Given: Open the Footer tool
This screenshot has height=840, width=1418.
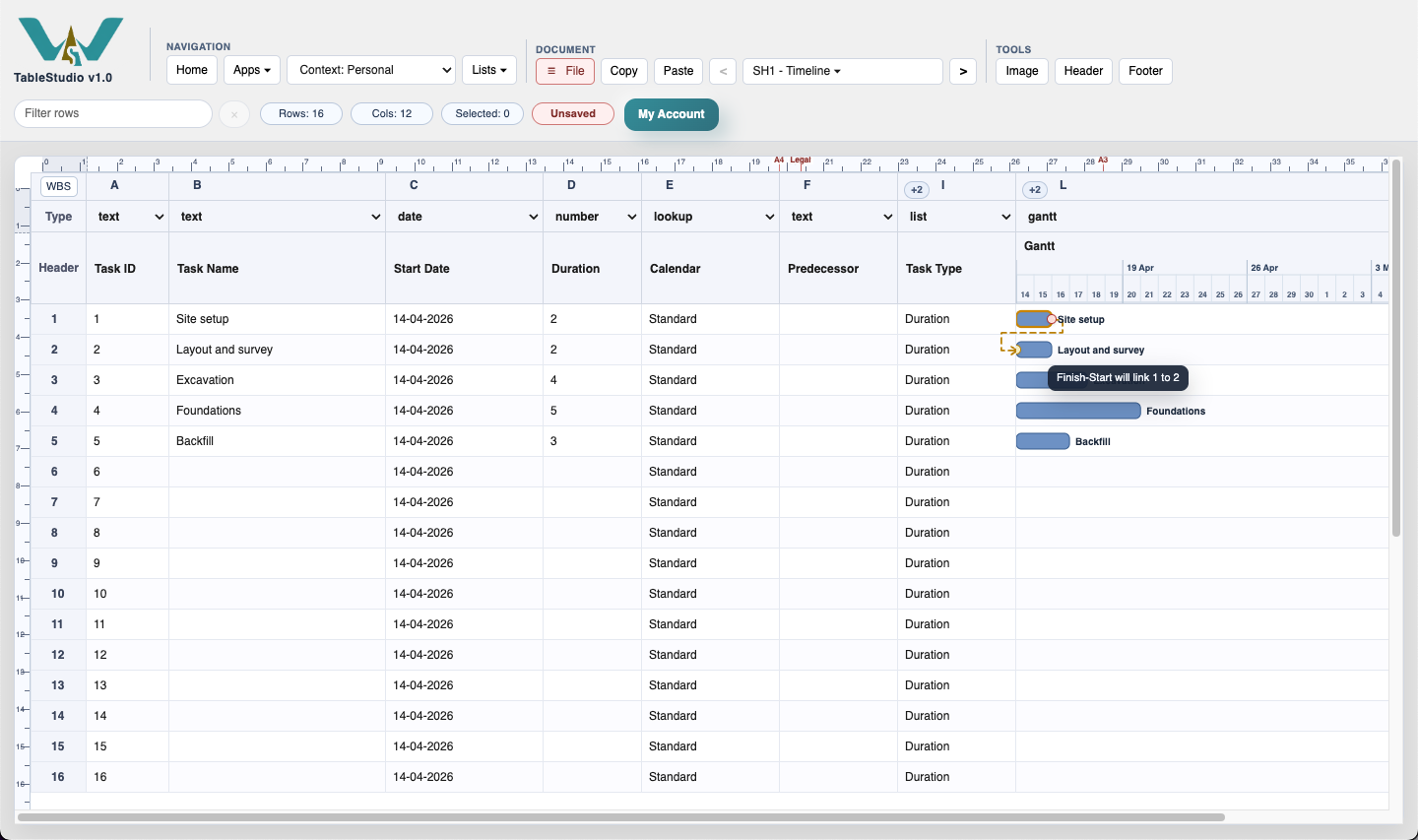Looking at the screenshot, I should click(1145, 71).
